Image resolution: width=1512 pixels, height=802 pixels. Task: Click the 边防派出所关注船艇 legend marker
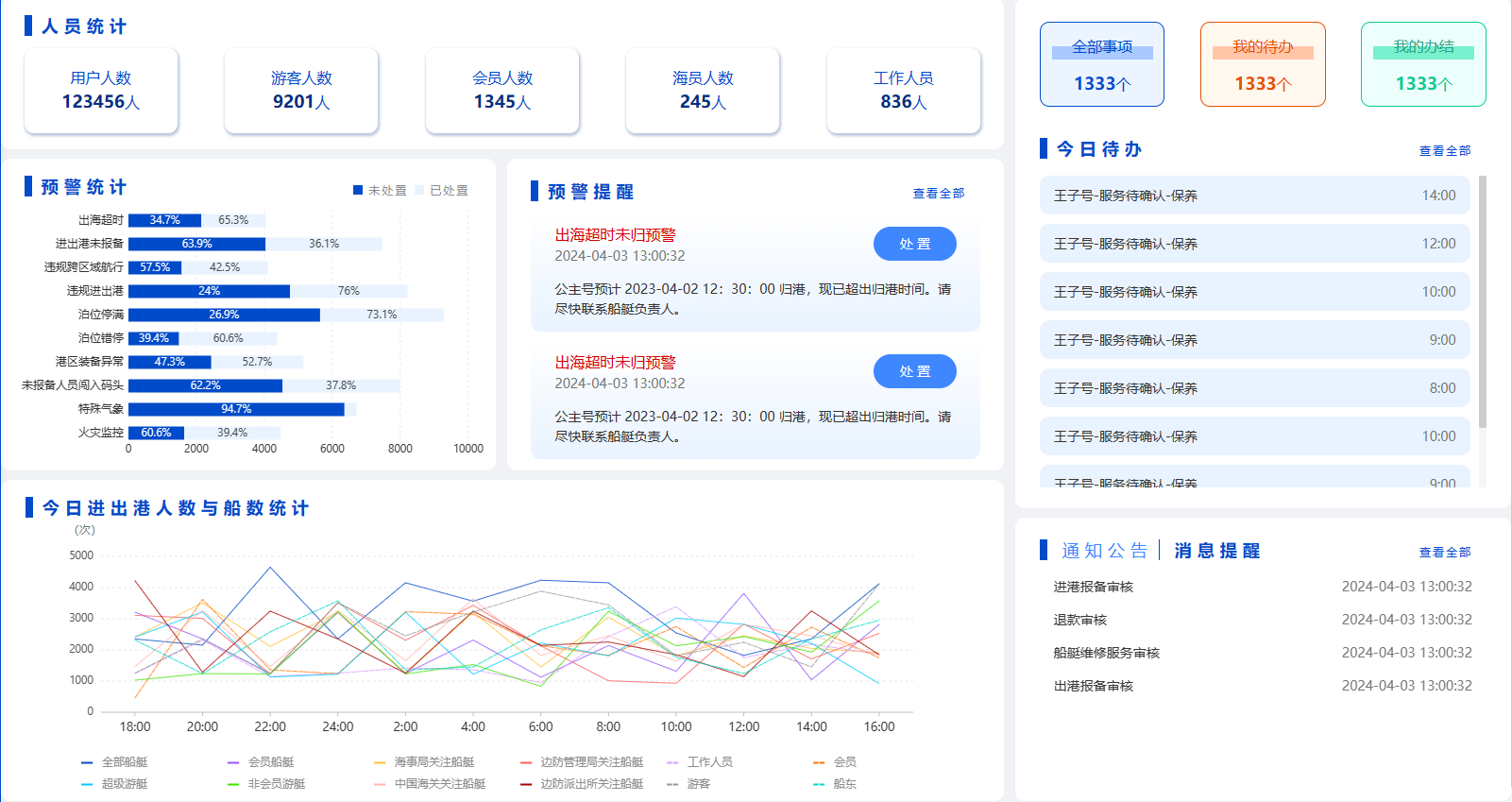(526, 784)
